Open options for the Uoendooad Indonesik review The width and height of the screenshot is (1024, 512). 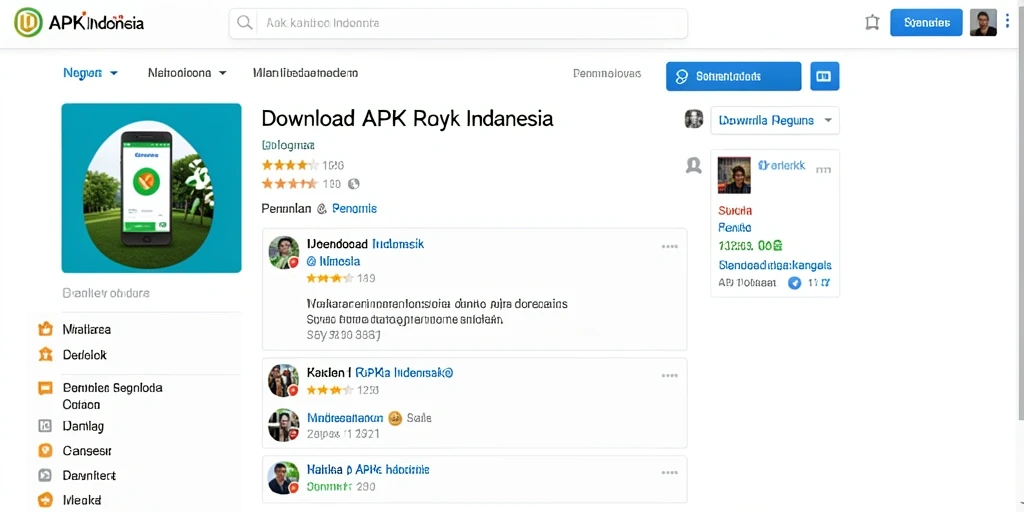click(669, 247)
